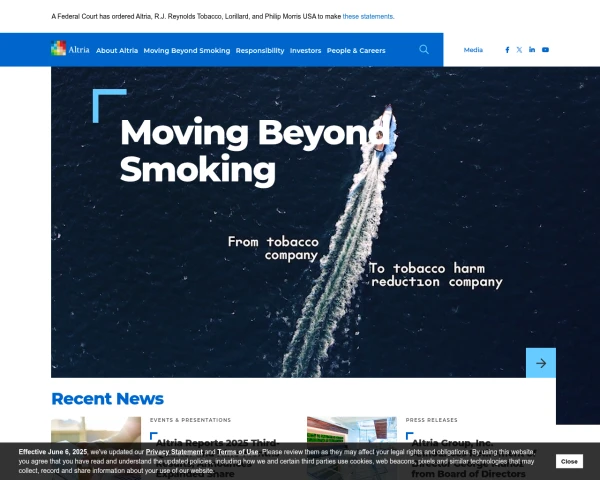Click the Events & Presentations news thumbnail

(96, 430)
